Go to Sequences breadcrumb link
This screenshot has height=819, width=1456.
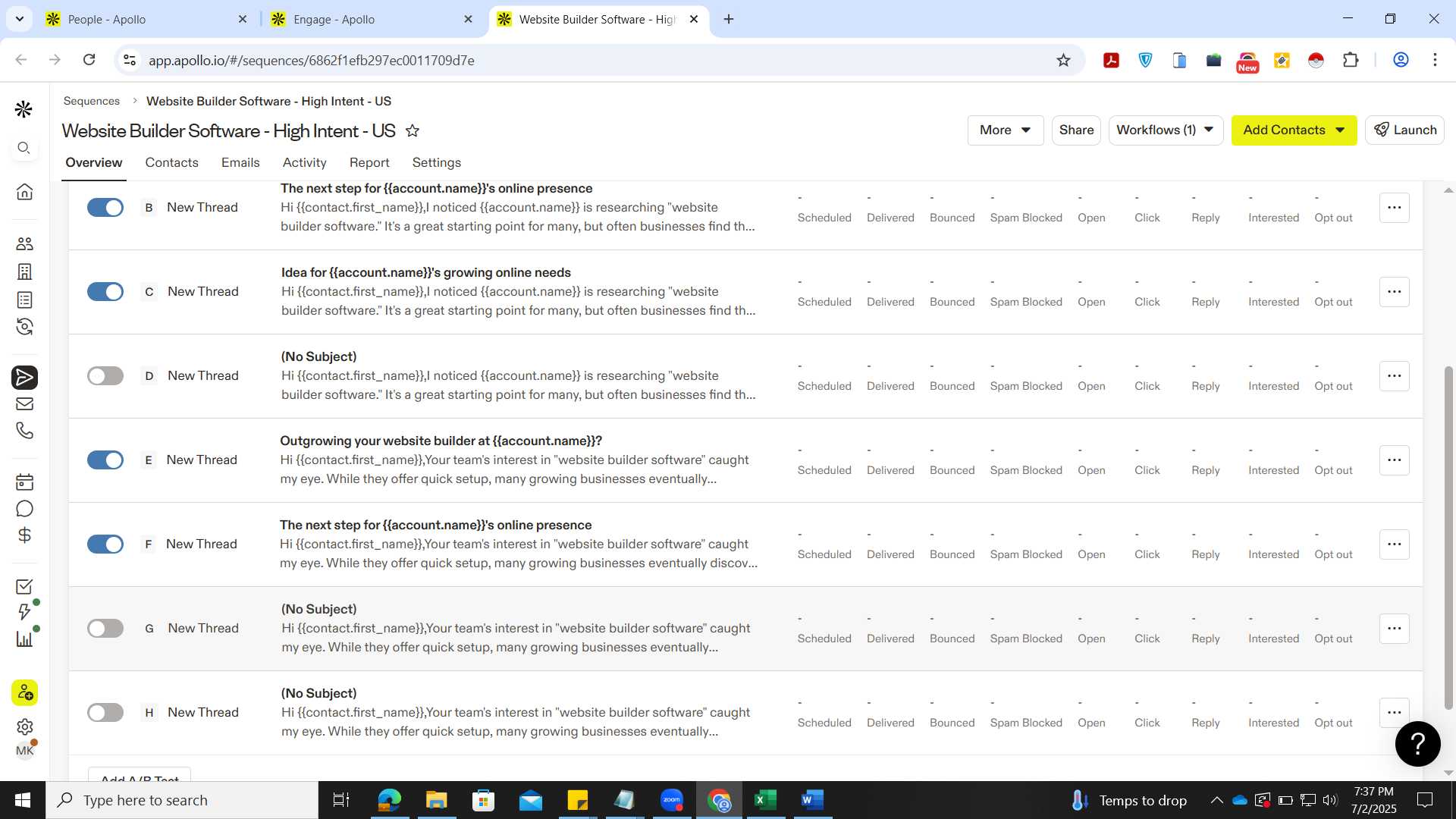click(x=91, y=101)
